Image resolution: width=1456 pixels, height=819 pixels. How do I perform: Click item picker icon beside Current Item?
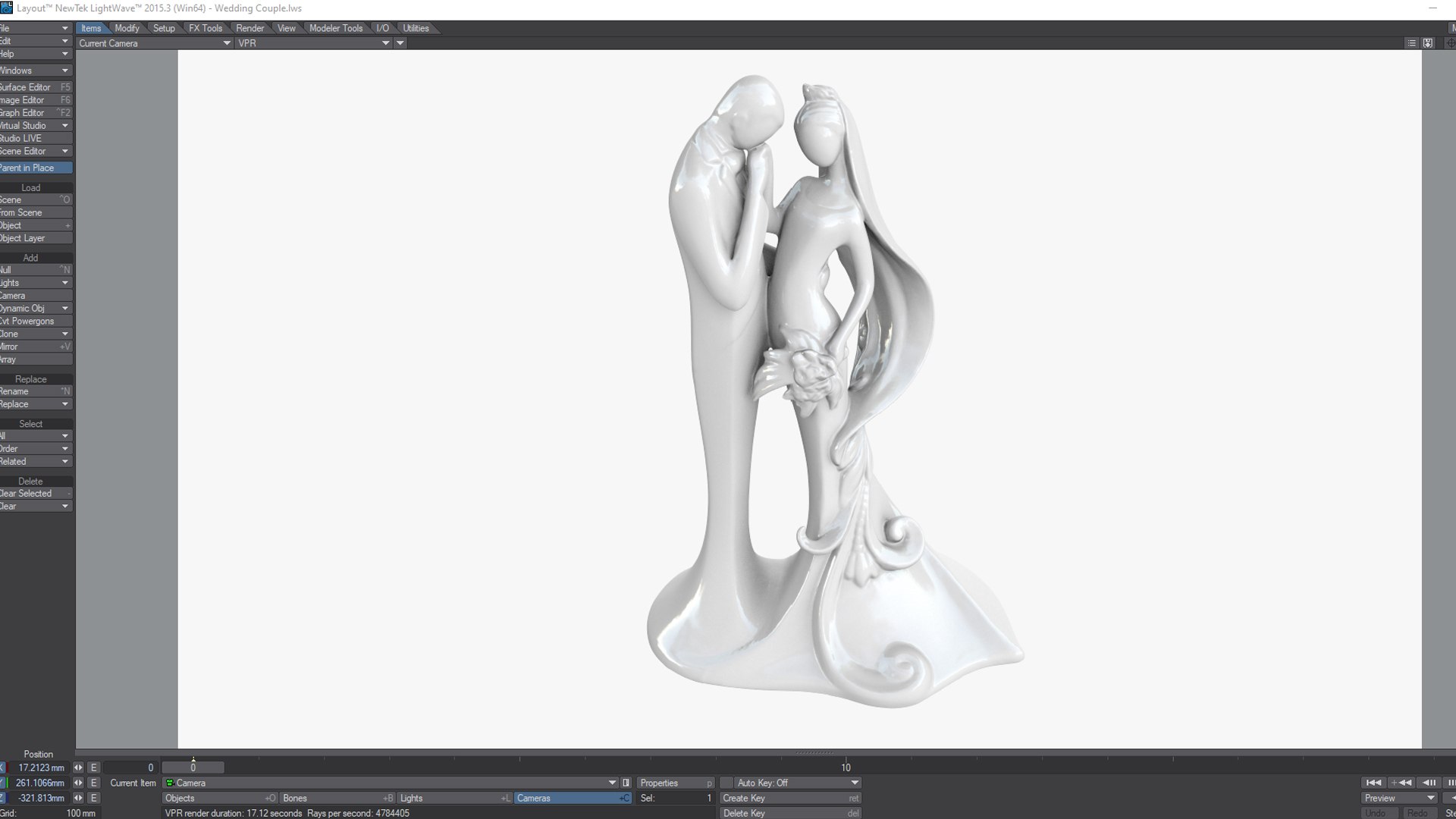pyautogui.click(x=626, y=783)
